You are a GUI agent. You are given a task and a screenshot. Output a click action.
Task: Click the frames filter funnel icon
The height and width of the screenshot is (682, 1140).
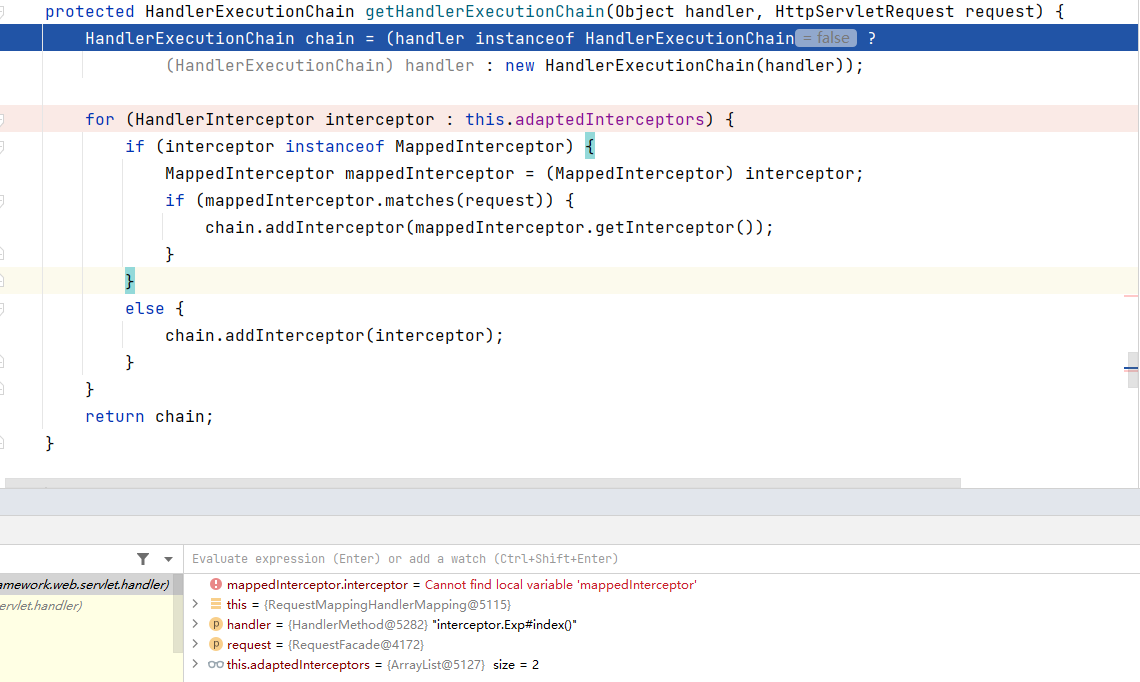coord(143,559)
